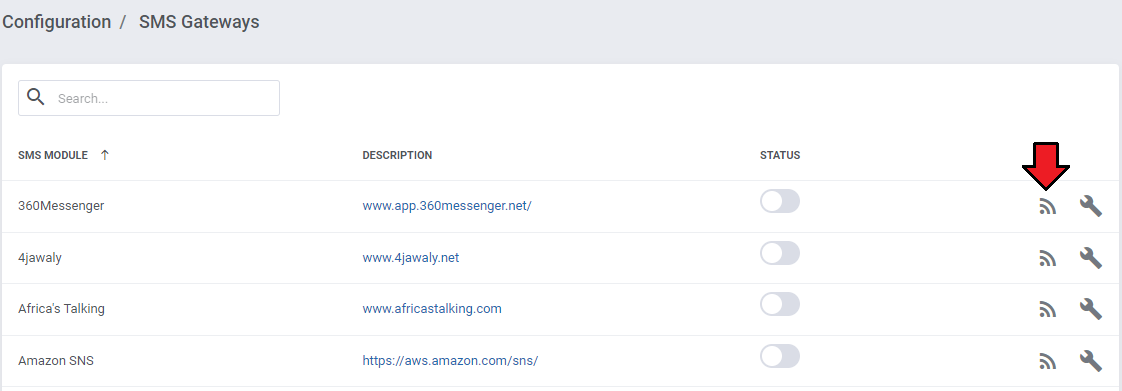The image size is (1122, 391).
Task: Click the signal icon for Amazon SNS
Action: (1048, 362)
